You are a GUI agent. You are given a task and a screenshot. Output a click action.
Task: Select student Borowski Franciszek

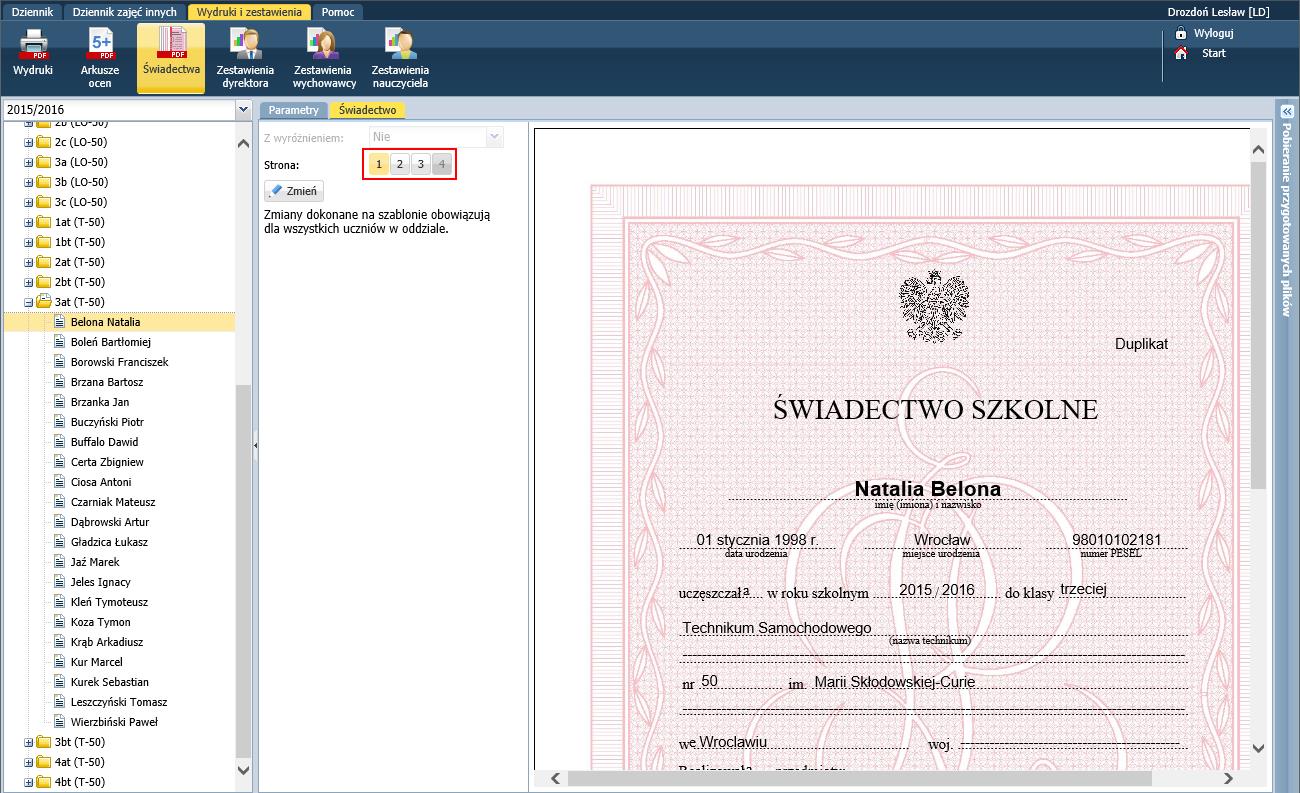click(120, 362)
